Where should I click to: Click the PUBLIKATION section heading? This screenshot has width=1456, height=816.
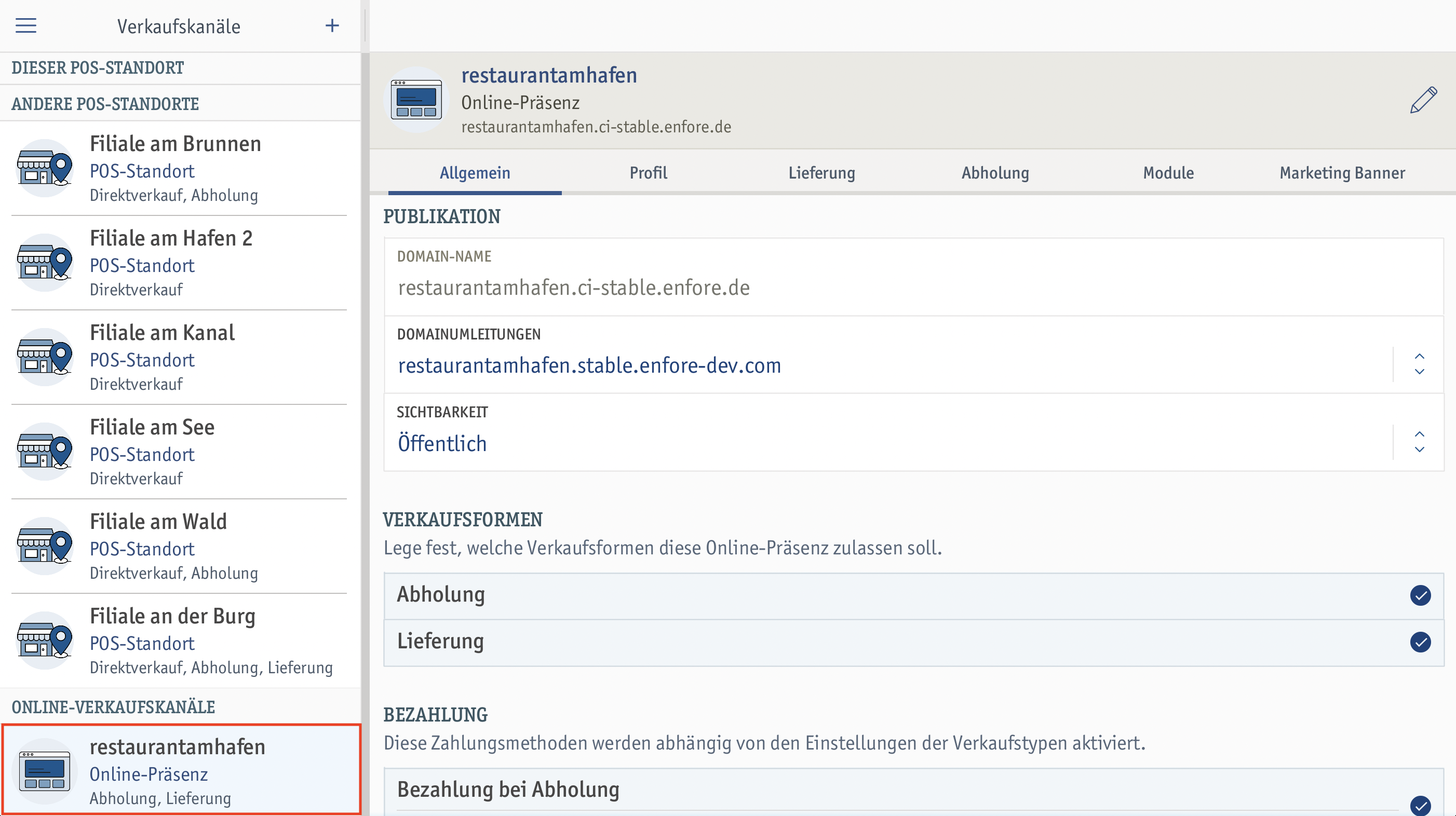click(x=442, y=216)
